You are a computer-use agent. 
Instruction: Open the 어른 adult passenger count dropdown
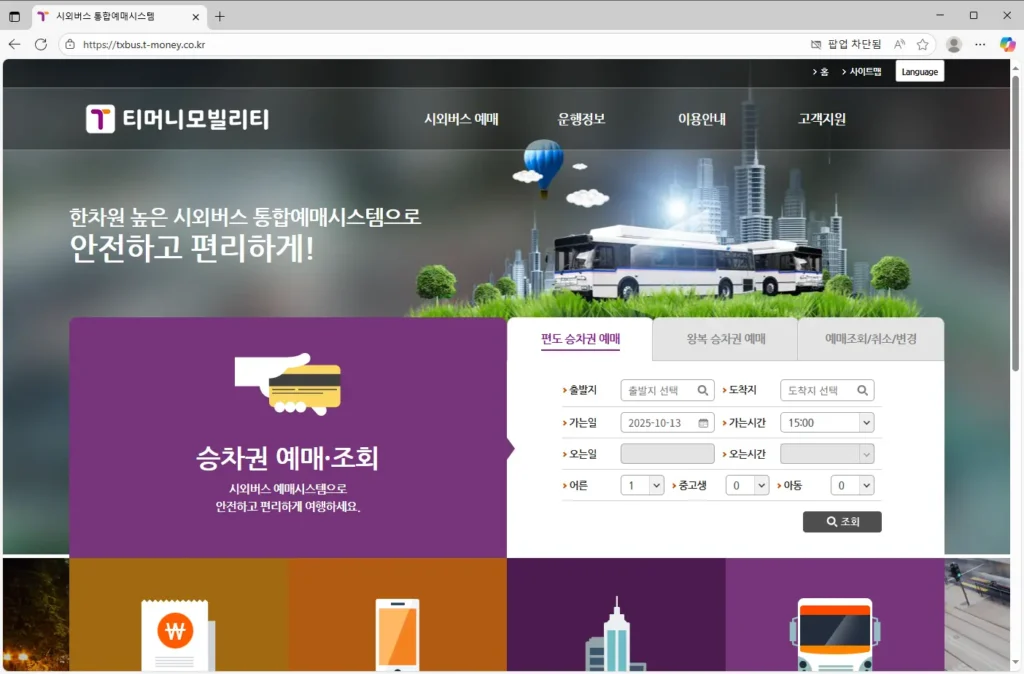click(640, 485)
